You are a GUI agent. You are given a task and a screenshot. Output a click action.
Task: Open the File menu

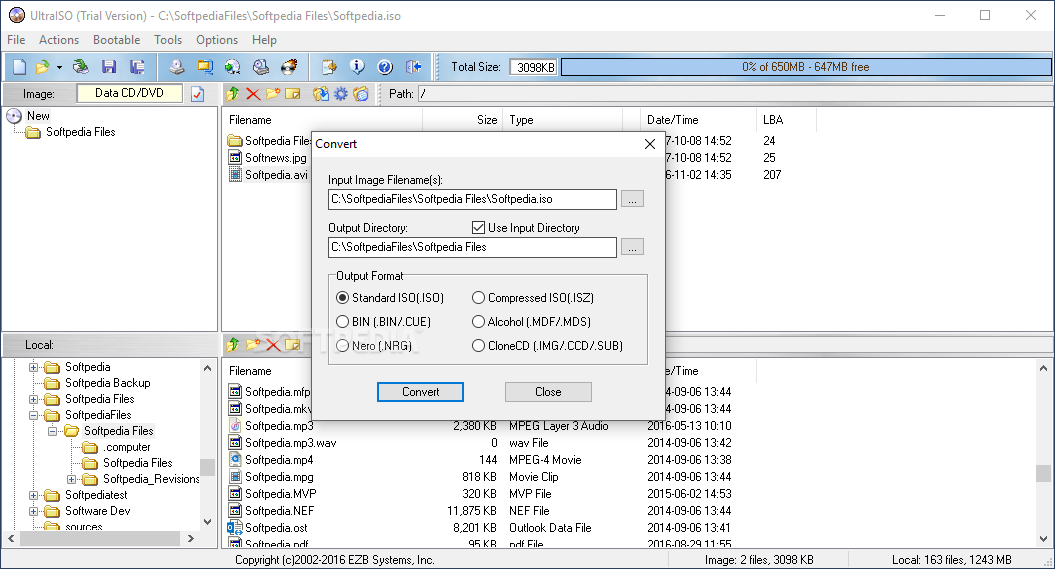click(16, 40)
